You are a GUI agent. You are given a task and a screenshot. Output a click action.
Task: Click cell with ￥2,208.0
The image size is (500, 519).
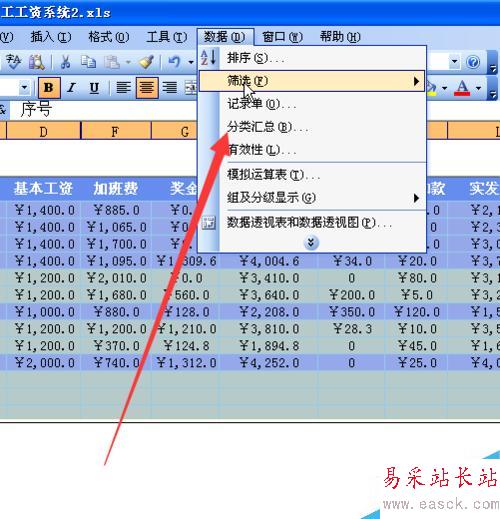(269, 312)
